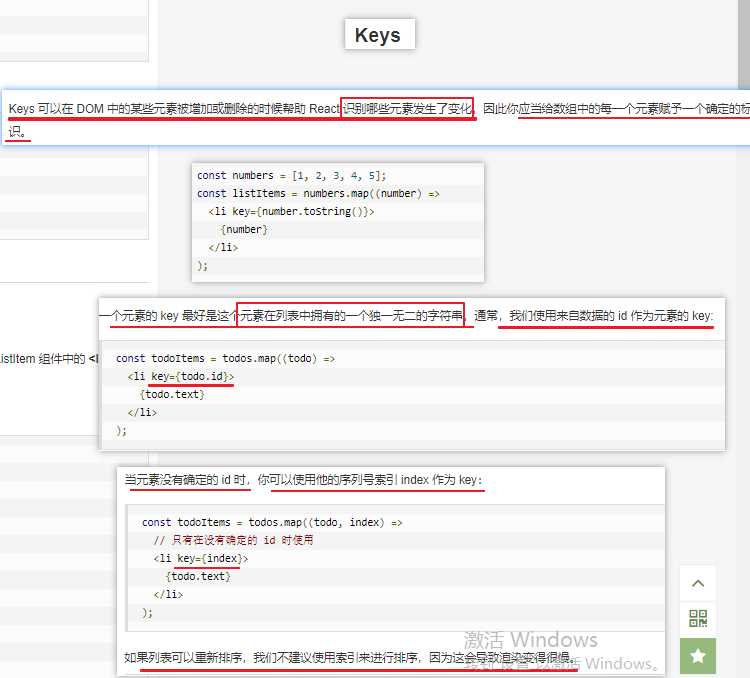Viewport: 750px width, 678px height.
Task: Click the green star favorite icon
Action: pos(698,656)
